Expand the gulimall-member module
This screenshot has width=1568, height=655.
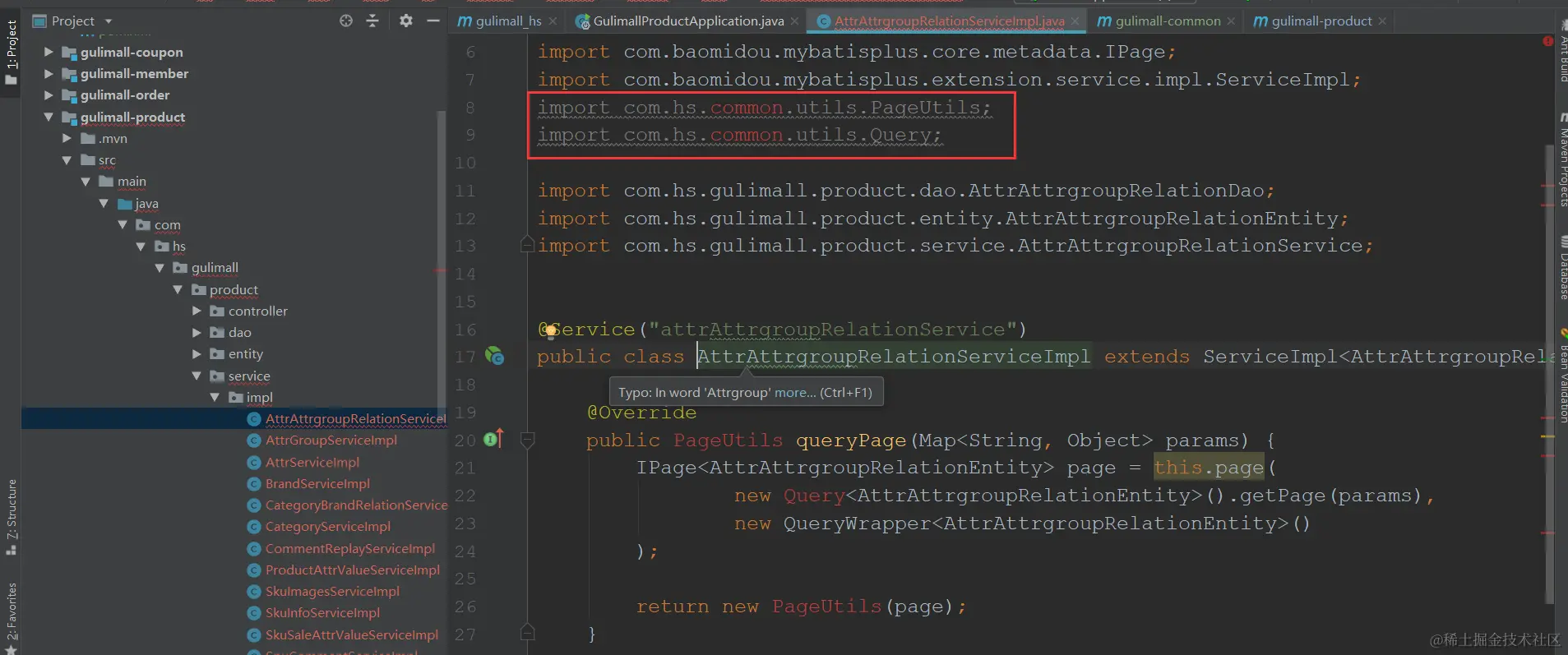49,73
